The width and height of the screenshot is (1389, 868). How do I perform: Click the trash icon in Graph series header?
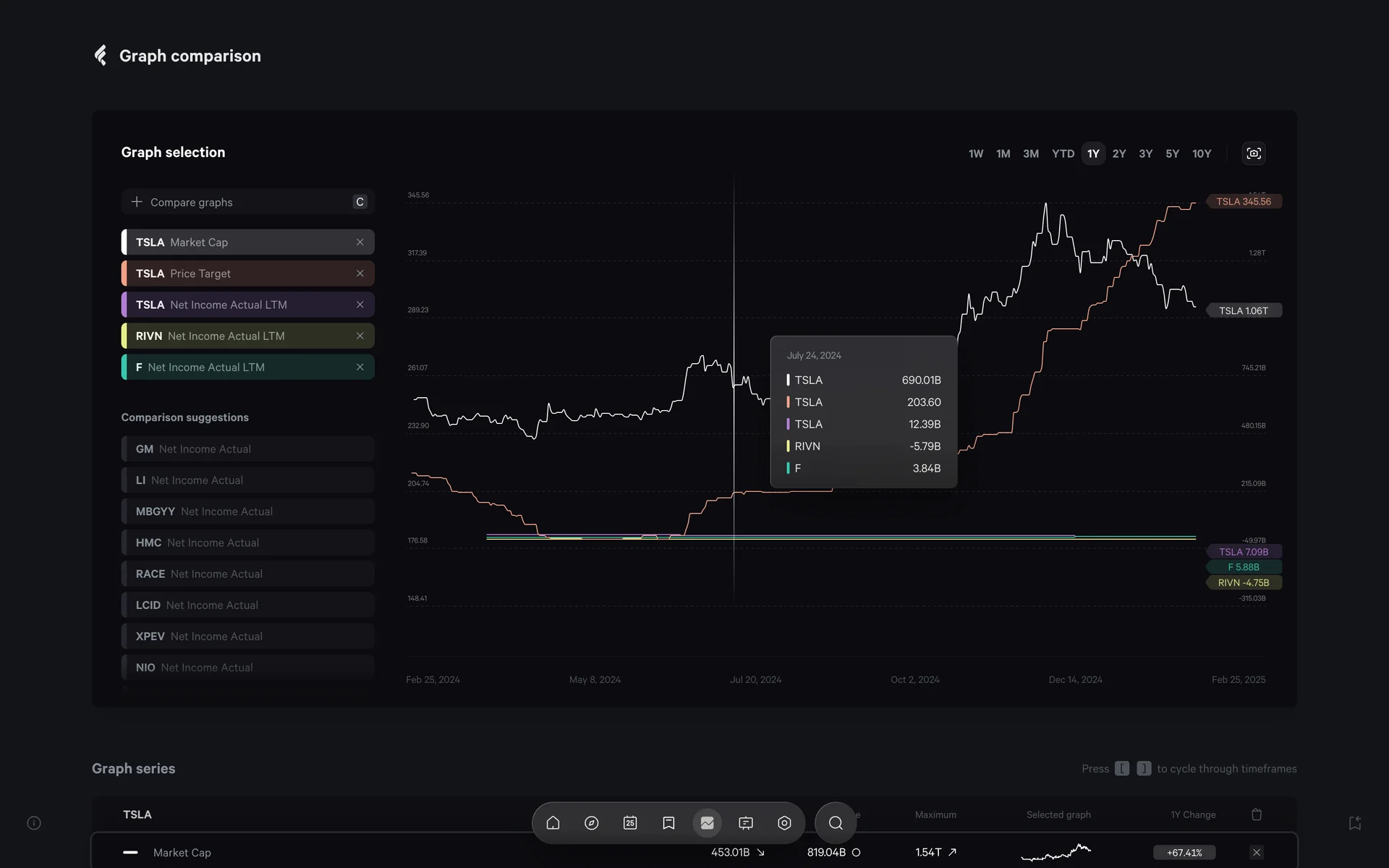coord(1257,814)
